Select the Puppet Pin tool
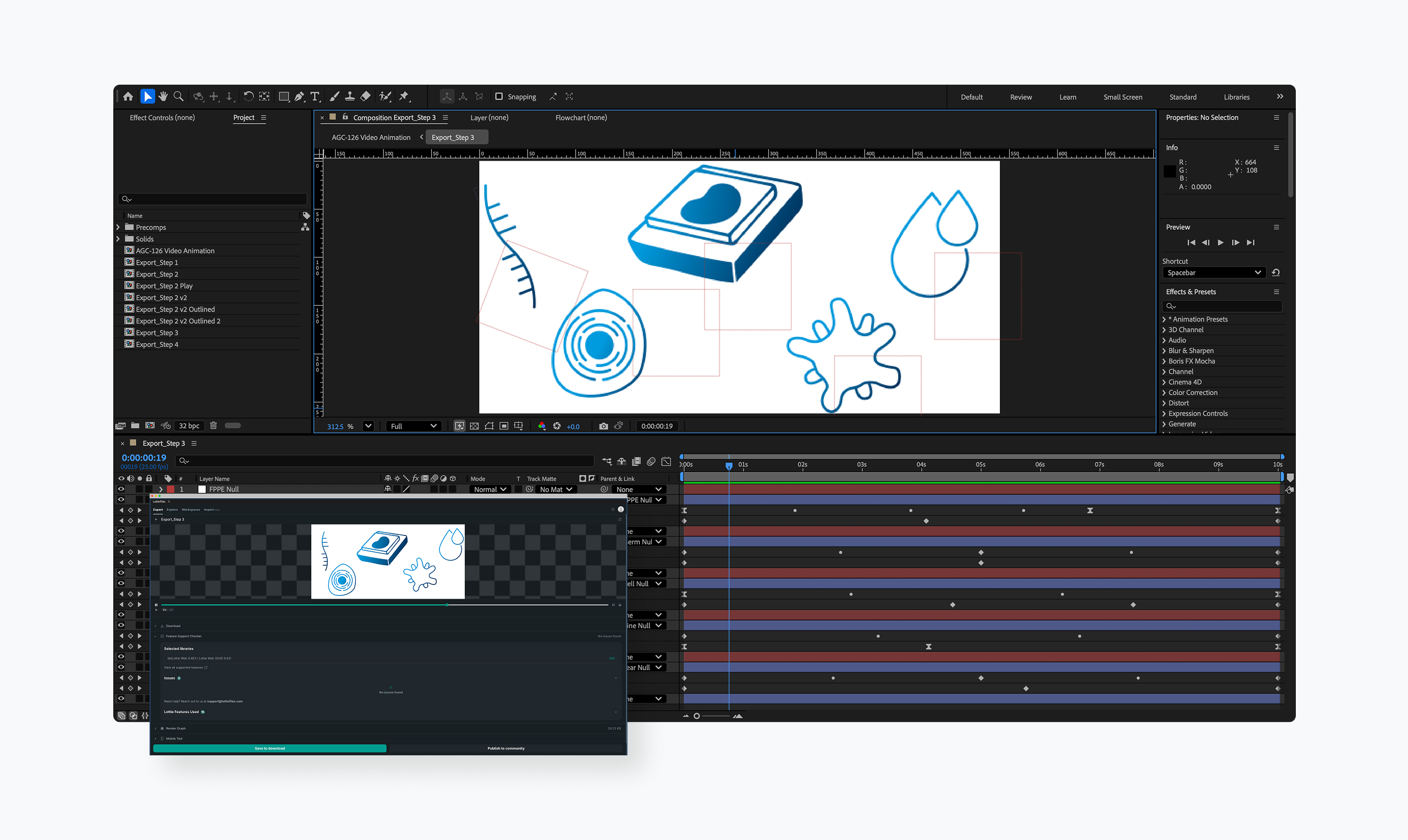Screen dimensions: 1408x840 click(404, 97)
